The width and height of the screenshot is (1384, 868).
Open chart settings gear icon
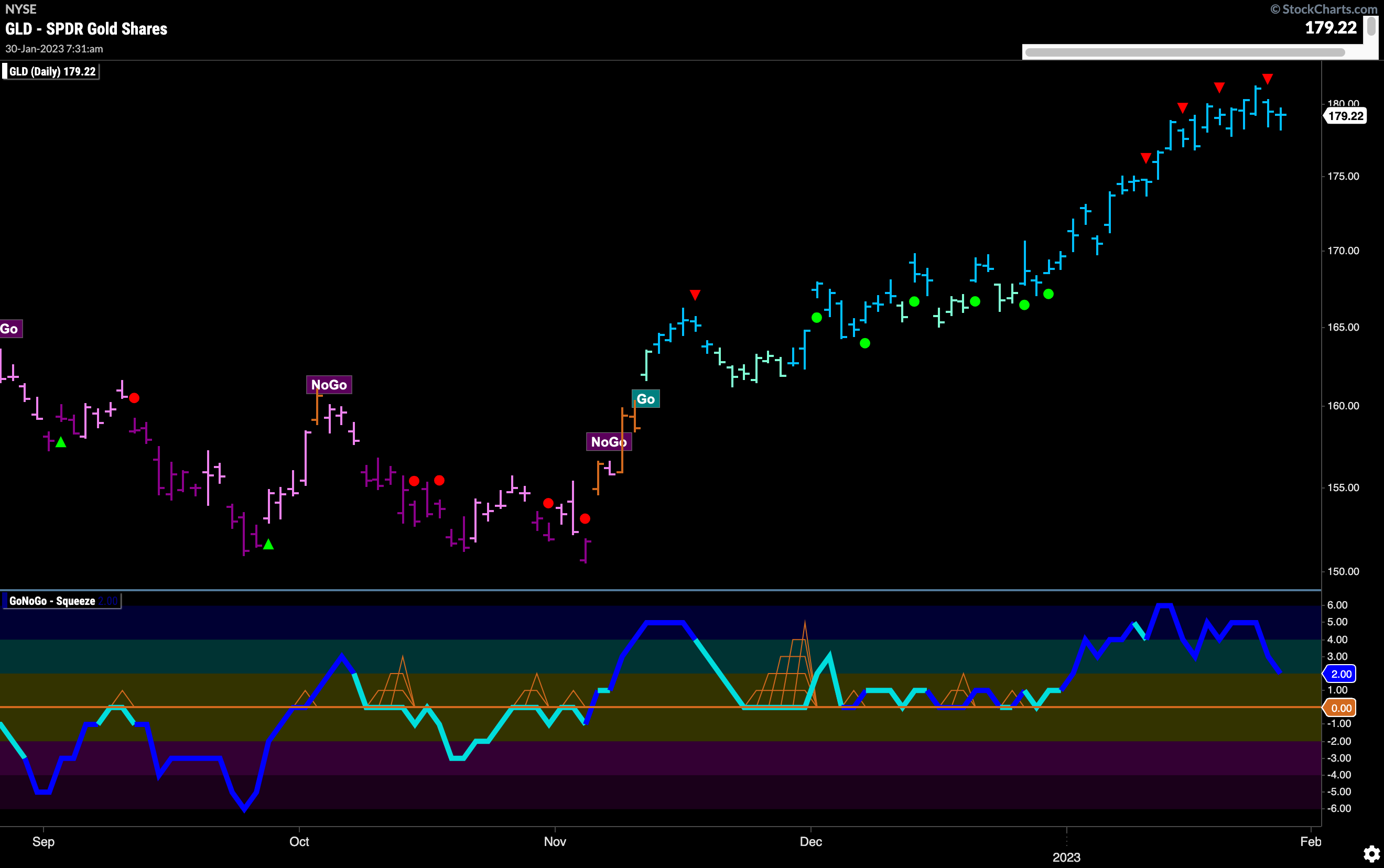pos(1371,854)
